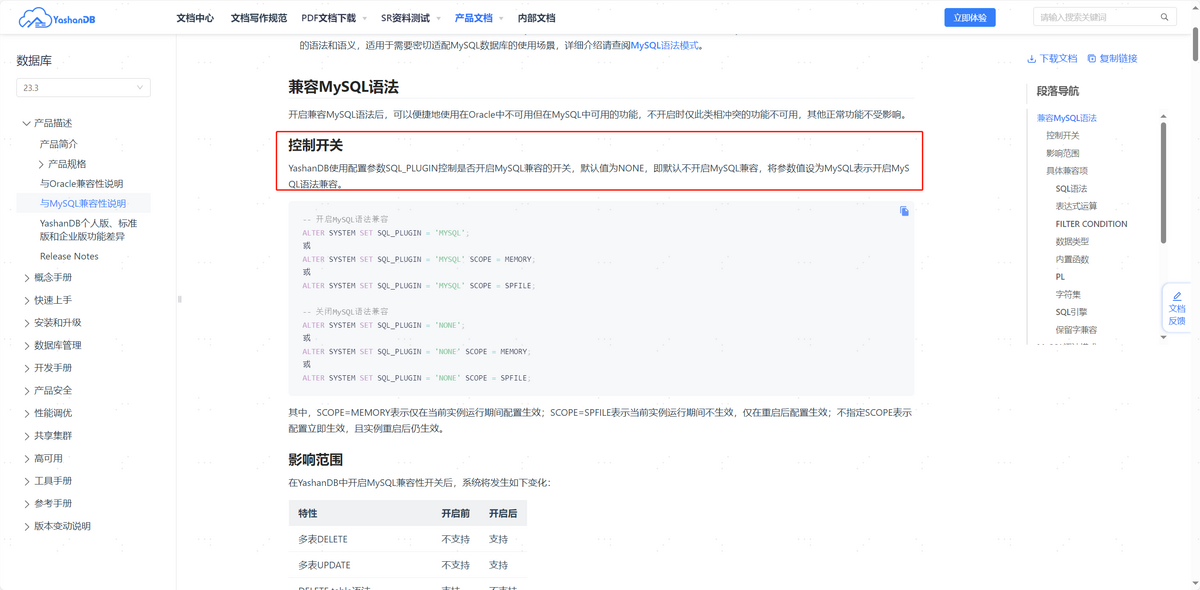Open 内部文档 in top navigation
This screenshot has width=1200, height=590.
pyautogui.click(x=537, y=18)
